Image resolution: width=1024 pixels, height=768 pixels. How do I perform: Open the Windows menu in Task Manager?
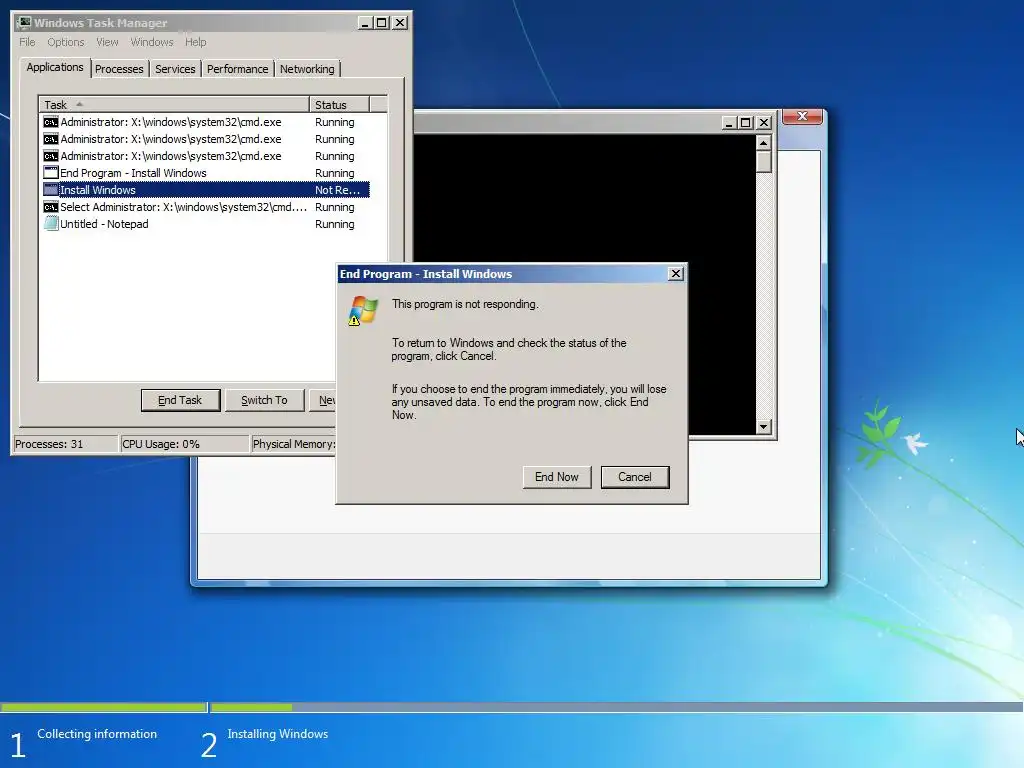tap(152, 42)
